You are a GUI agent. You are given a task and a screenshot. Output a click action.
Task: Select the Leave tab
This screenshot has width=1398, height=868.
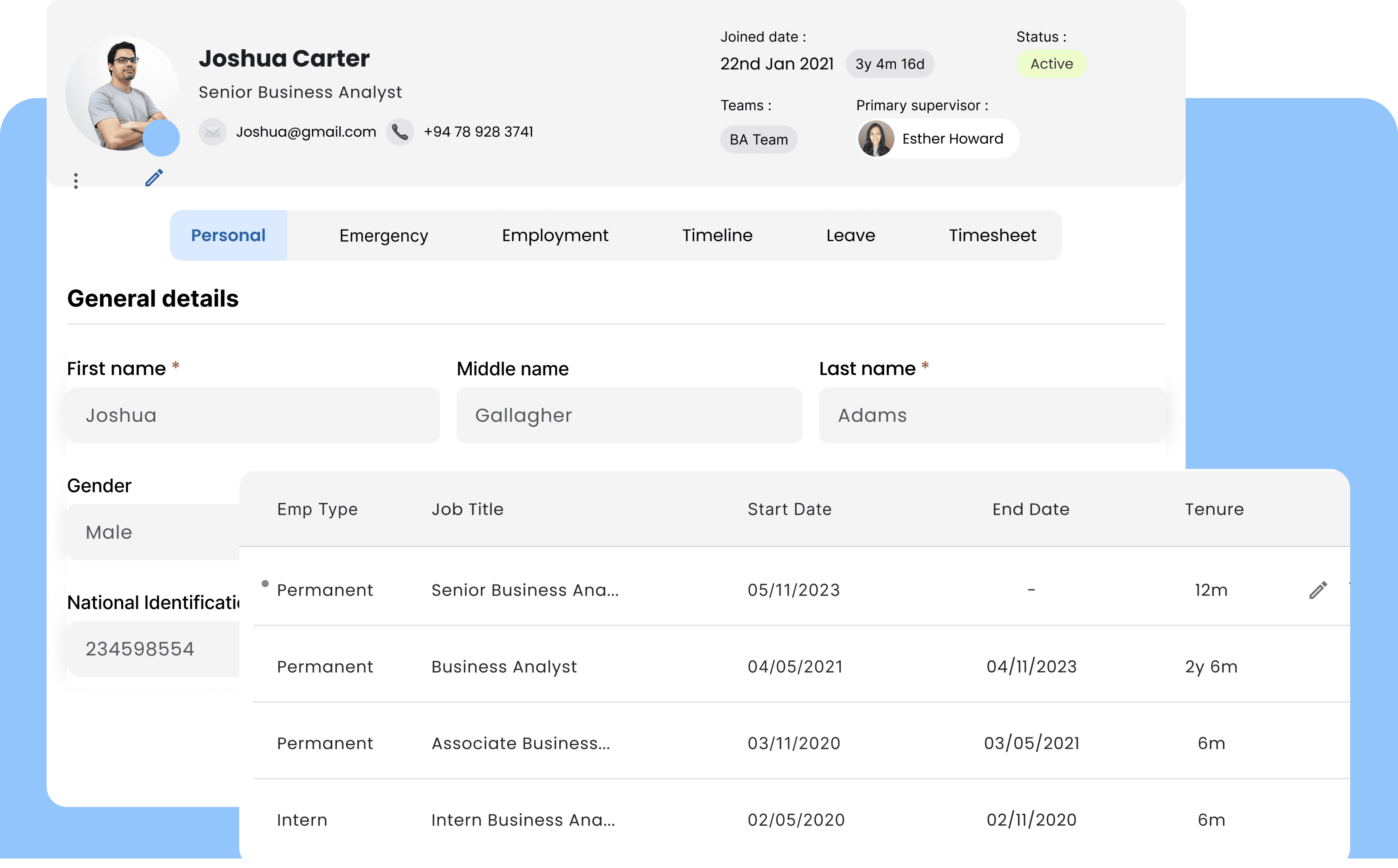tap(850, 235)
